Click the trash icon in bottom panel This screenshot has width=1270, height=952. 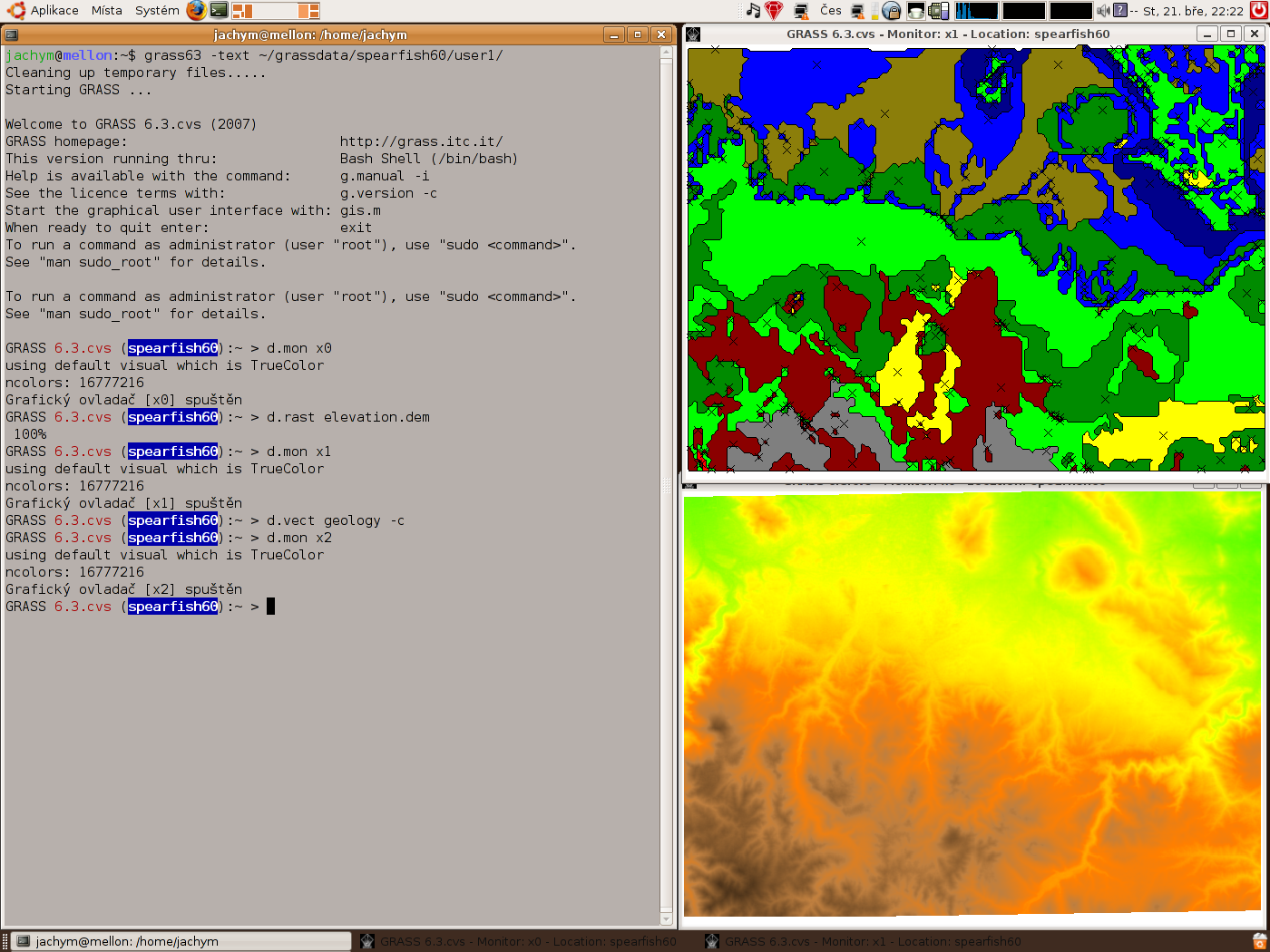pyautogui.click(x=1259, y=941)
